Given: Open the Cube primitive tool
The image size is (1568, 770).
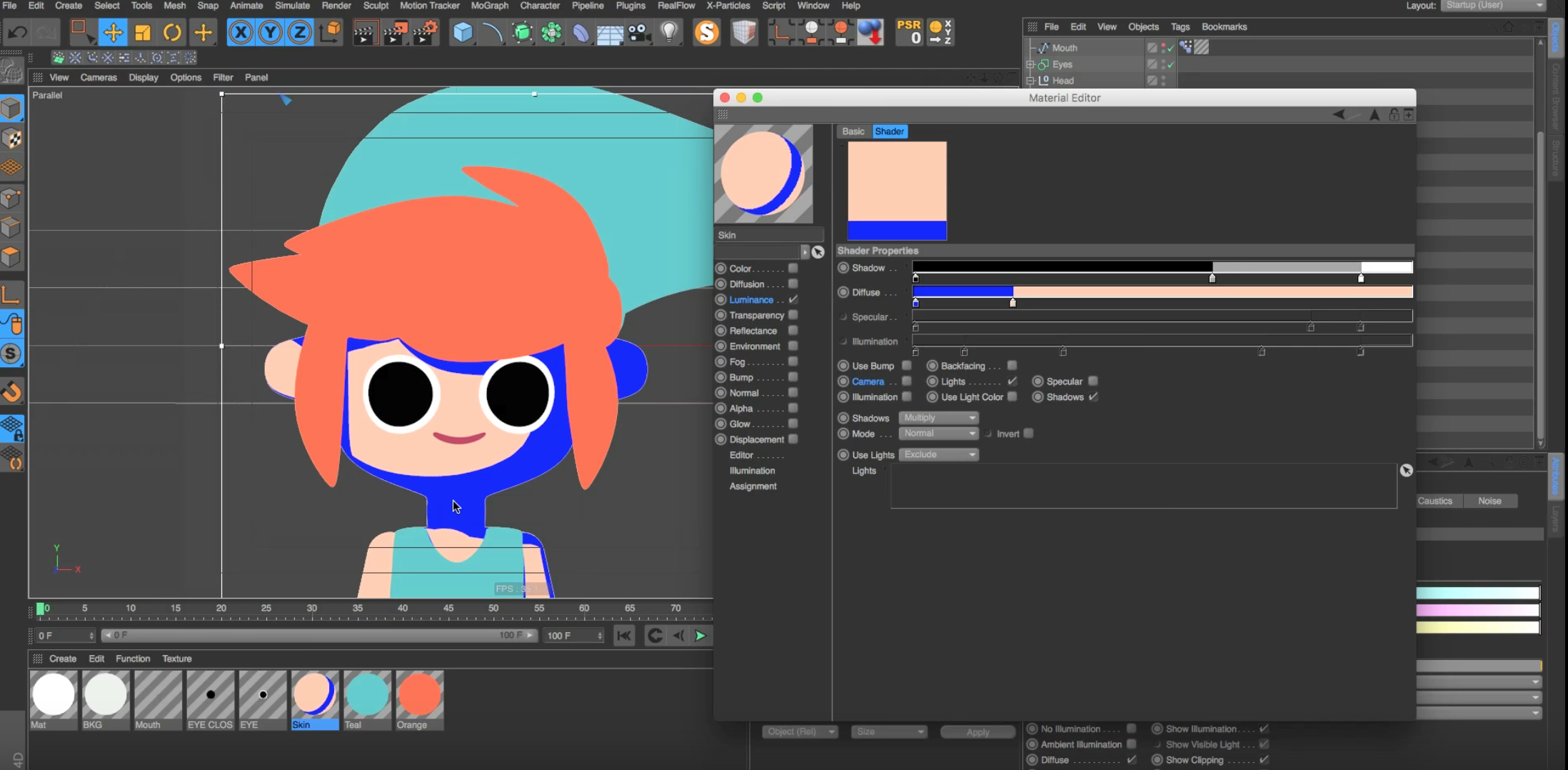Looking at the screenshot, I should (x=463, y=32).
